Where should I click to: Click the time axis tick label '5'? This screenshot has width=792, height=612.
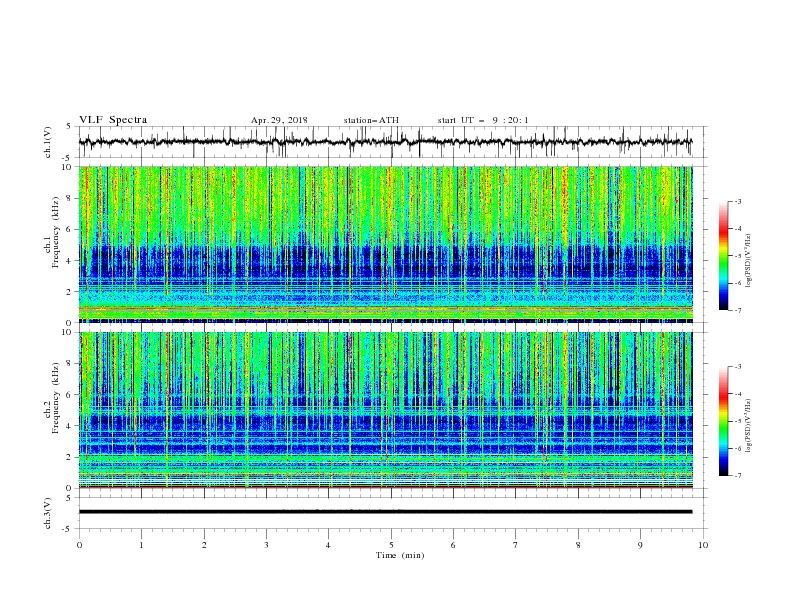[391, 545]
